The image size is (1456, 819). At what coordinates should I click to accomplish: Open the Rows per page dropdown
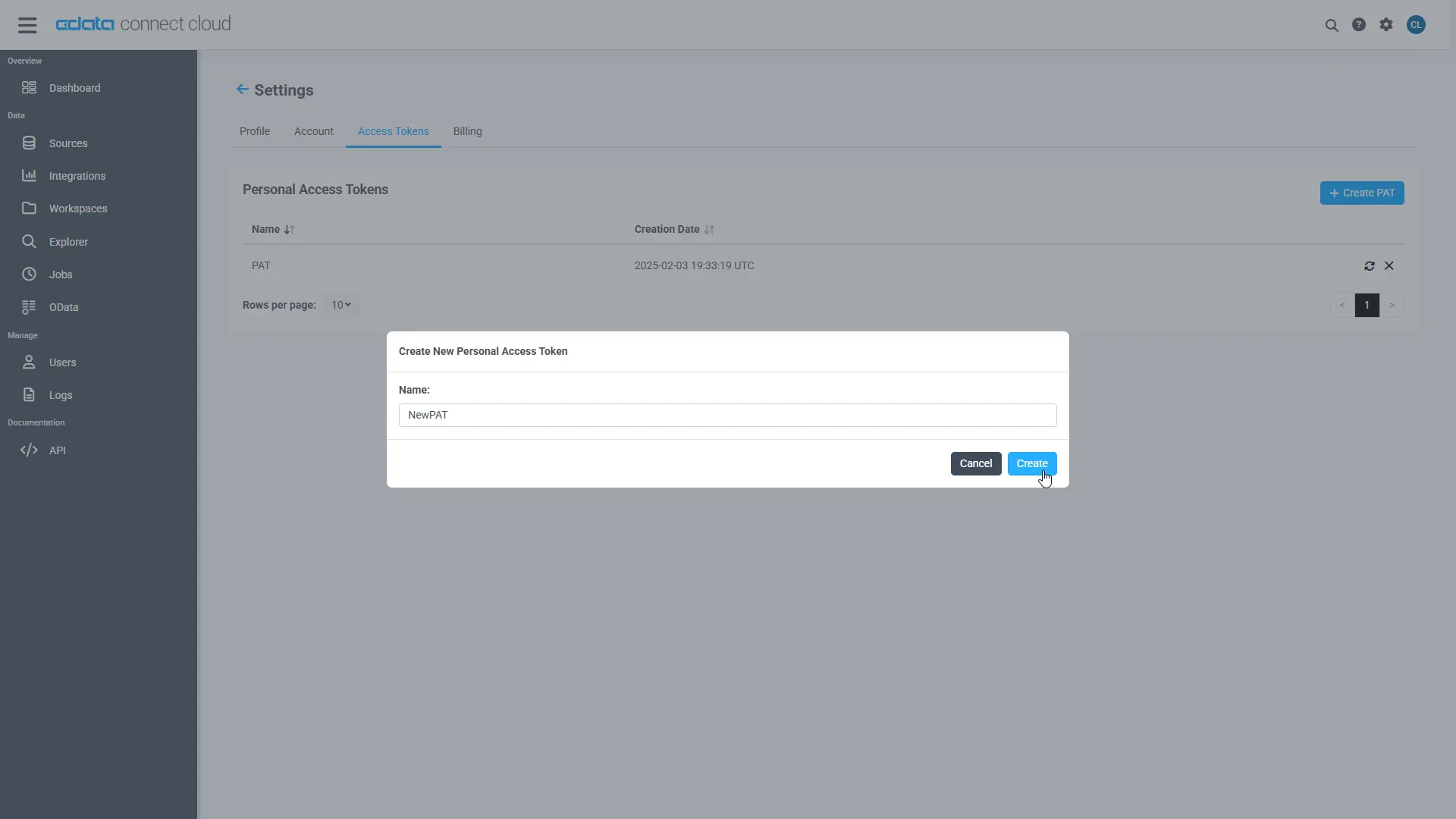click(x=340, y=305)
